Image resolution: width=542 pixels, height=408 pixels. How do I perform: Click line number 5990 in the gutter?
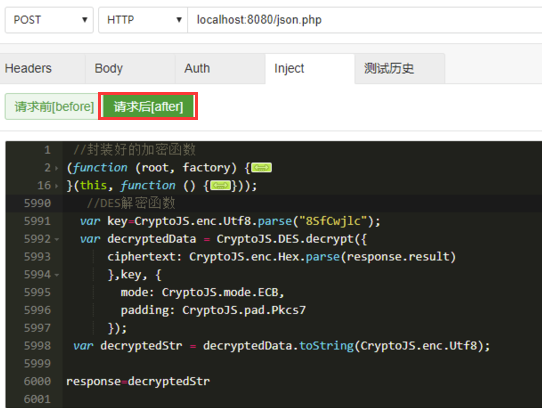pos(37,203)
